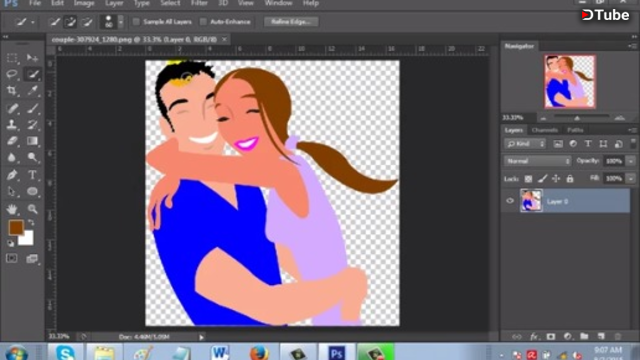Toggle Lock position
The height and width of the screenshot is (360, 640).
pyautogui.click(x=556, y=178)
